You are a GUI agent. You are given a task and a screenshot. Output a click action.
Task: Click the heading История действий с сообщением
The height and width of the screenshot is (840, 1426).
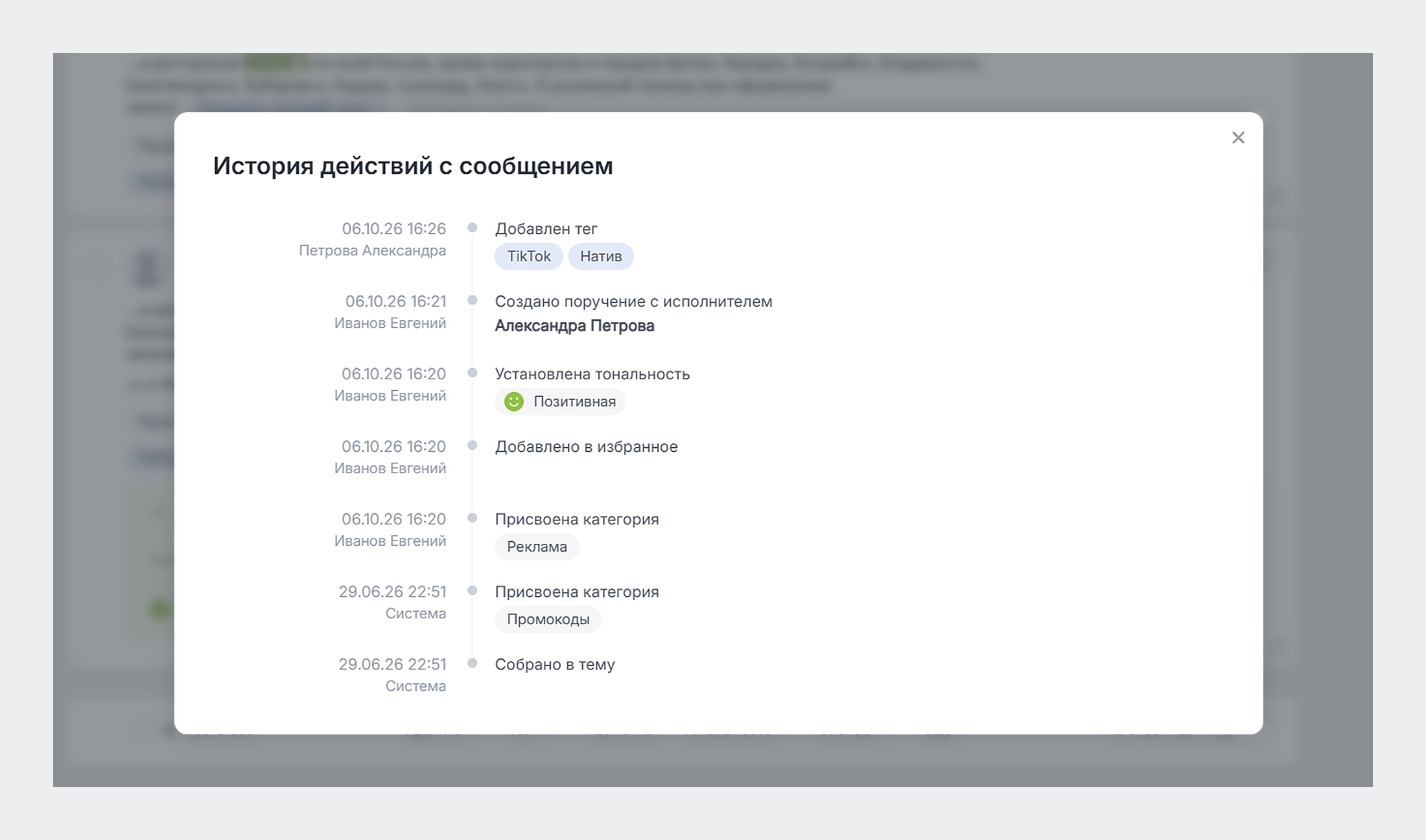(413, 166)
